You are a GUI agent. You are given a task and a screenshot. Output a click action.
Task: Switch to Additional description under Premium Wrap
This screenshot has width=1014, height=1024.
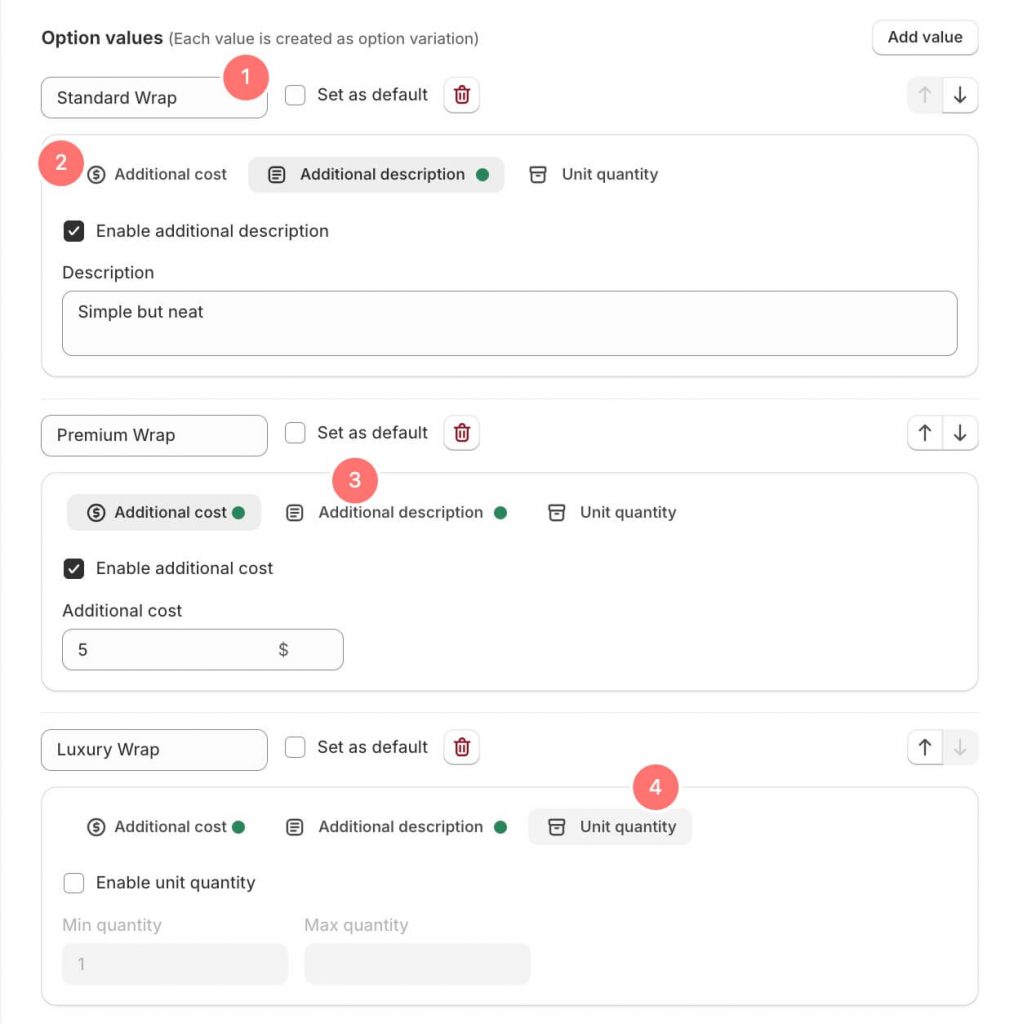click(396, 513)
